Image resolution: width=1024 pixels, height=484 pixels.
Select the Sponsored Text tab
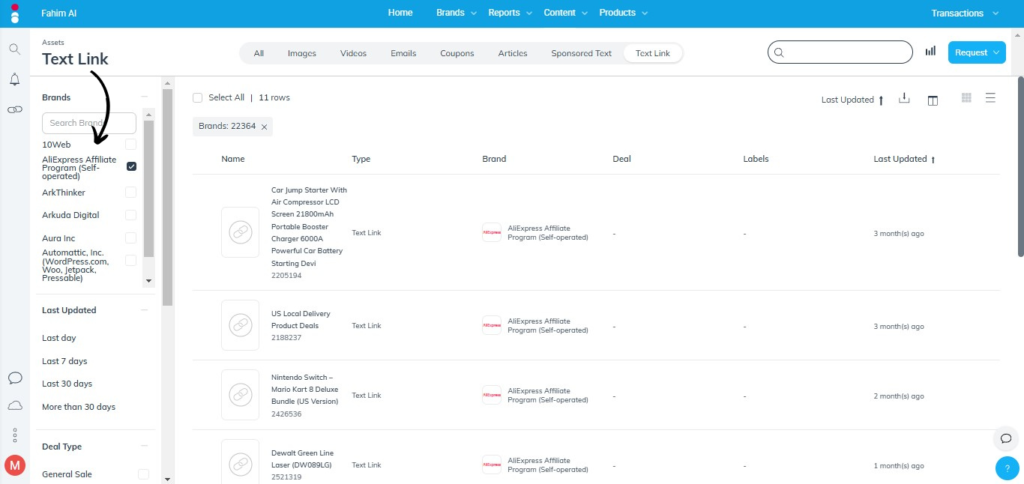581,53
